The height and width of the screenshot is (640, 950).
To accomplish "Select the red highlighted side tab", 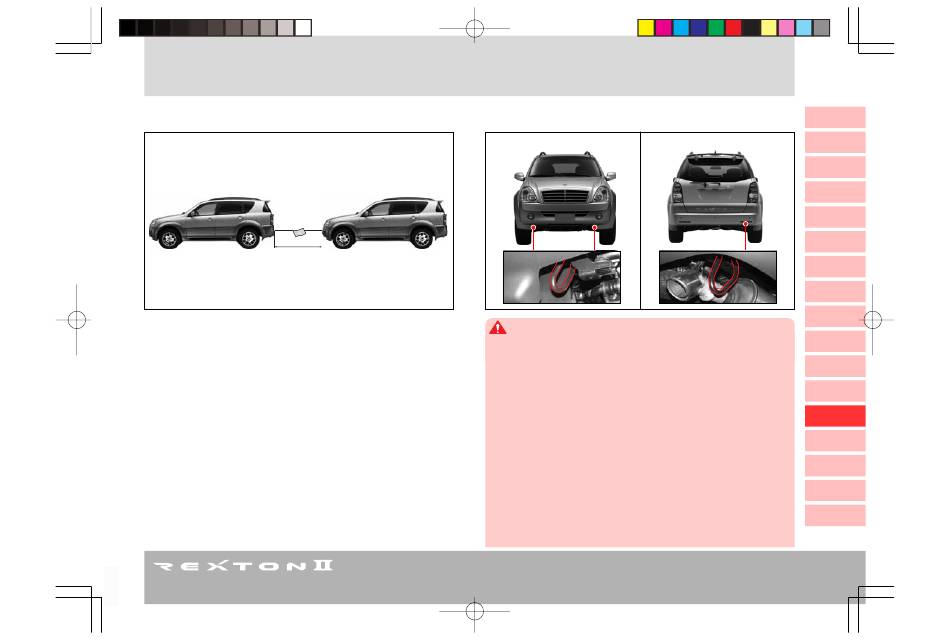I will (835, 416).
